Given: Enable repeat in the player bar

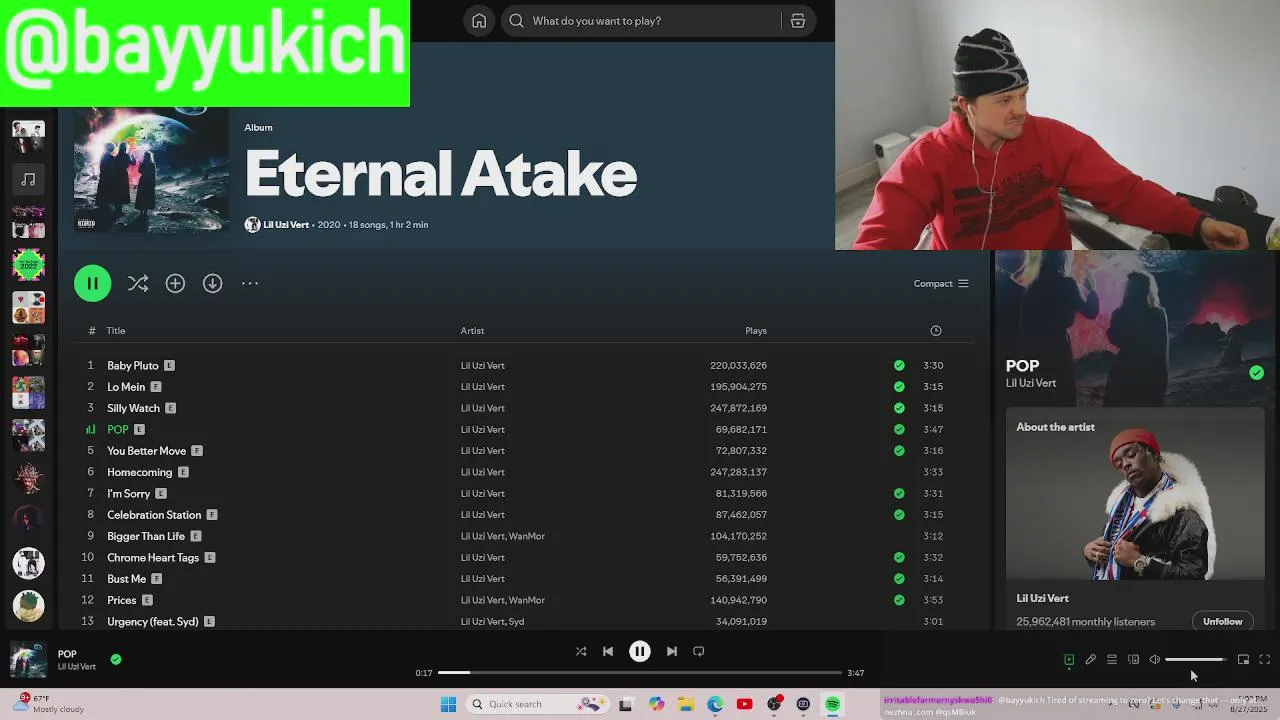Looking at the screenshot, I should 699,652.
